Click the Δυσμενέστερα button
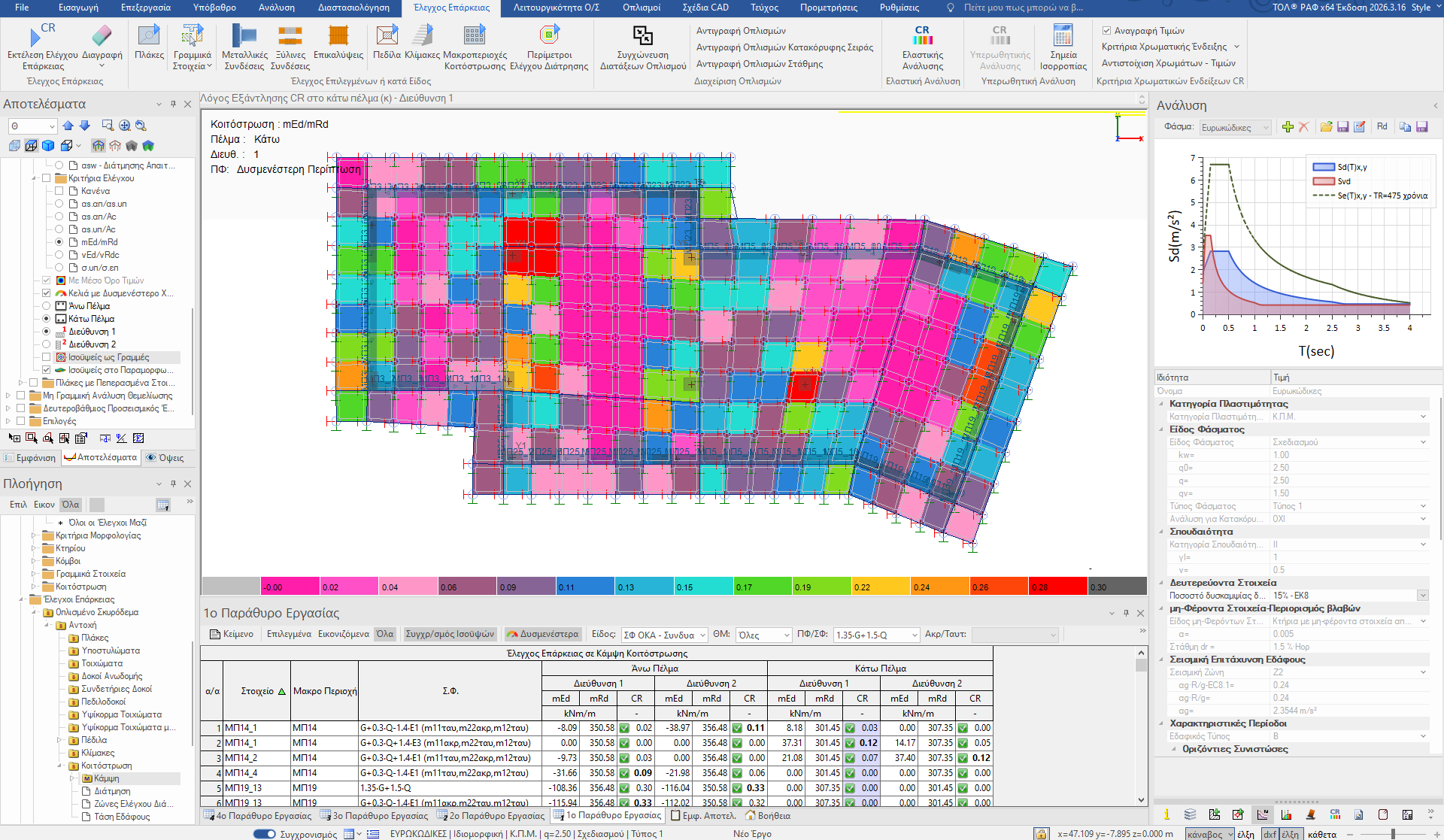This screenshot has width=1444, height=840. (543, 634)
